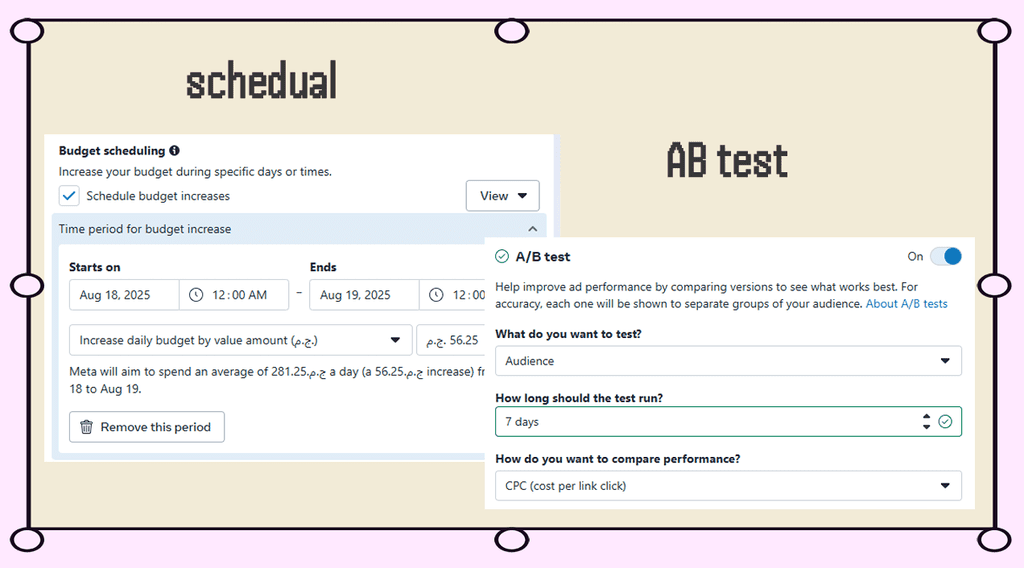Open the Audience test variable dropdown
The image size is (1024, 568).
(x=728, y=361)
